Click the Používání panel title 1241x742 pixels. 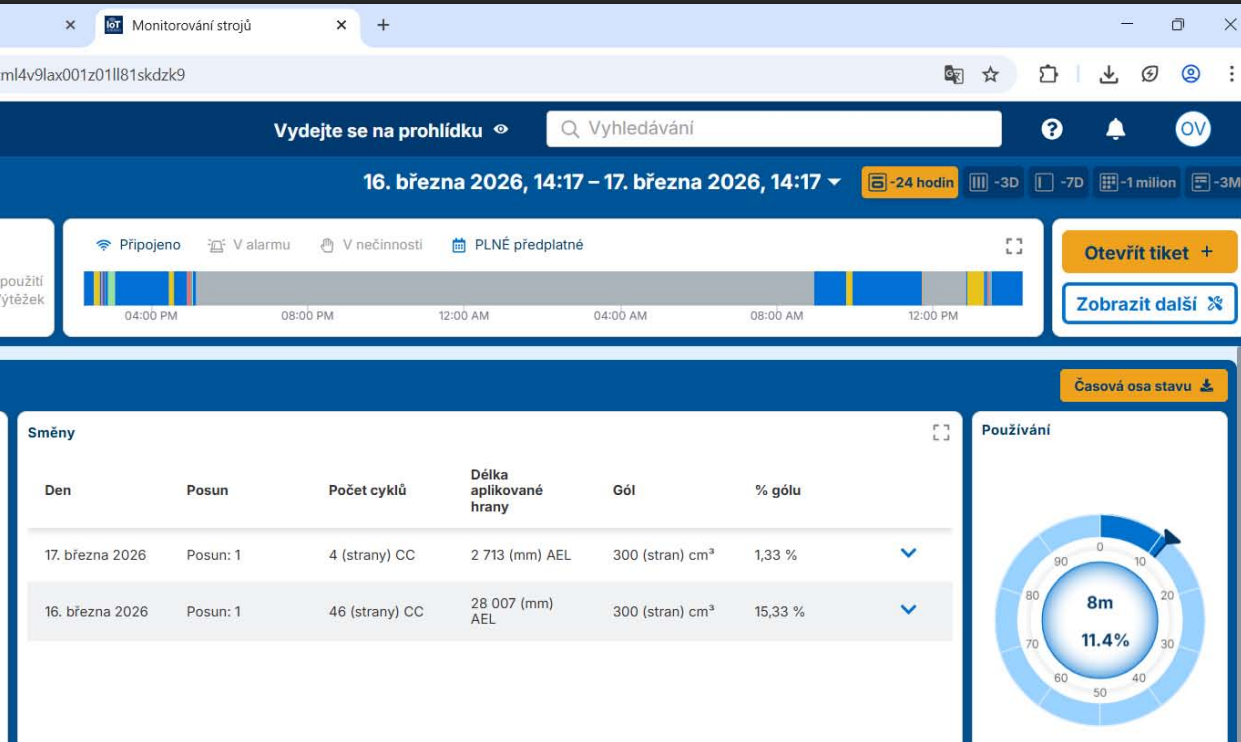click(x=1016, y=430)
